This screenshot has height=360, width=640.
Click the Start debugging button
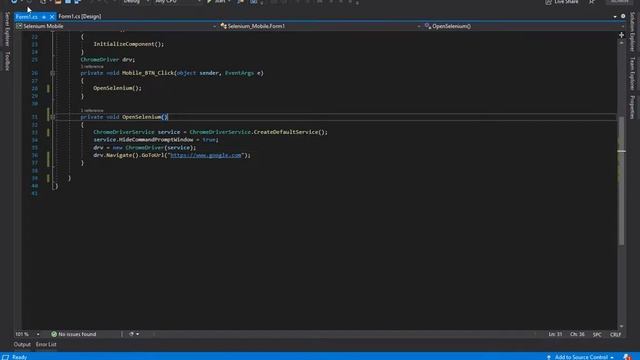[x=218, y=2]
